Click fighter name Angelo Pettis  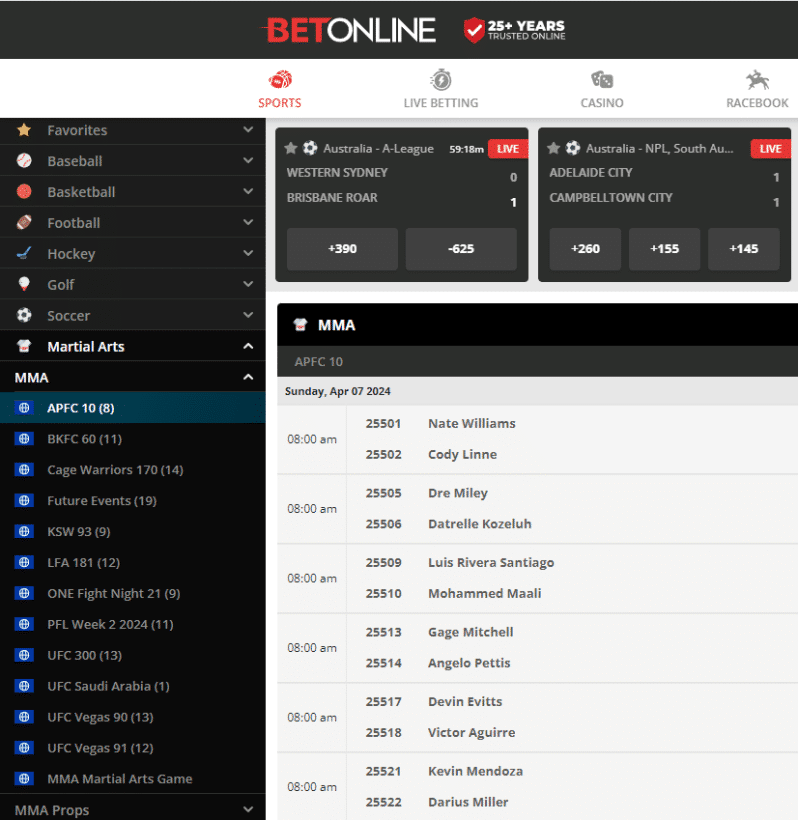coord(469,663)
